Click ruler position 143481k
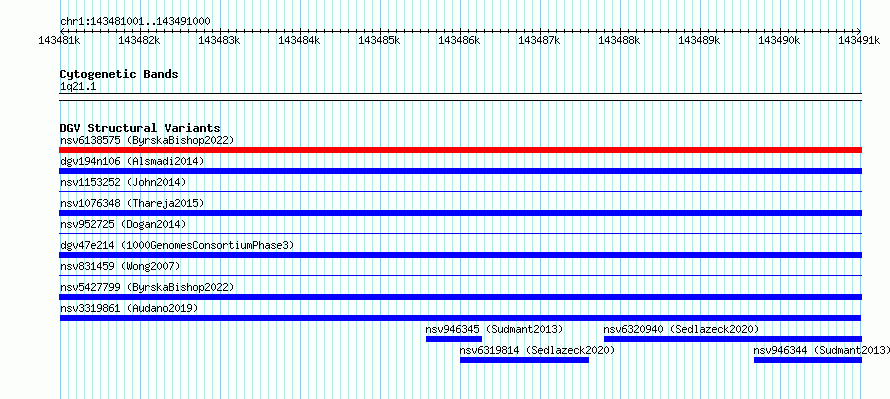The height and width of the screenshot is (399, 890). click(59, 41)
